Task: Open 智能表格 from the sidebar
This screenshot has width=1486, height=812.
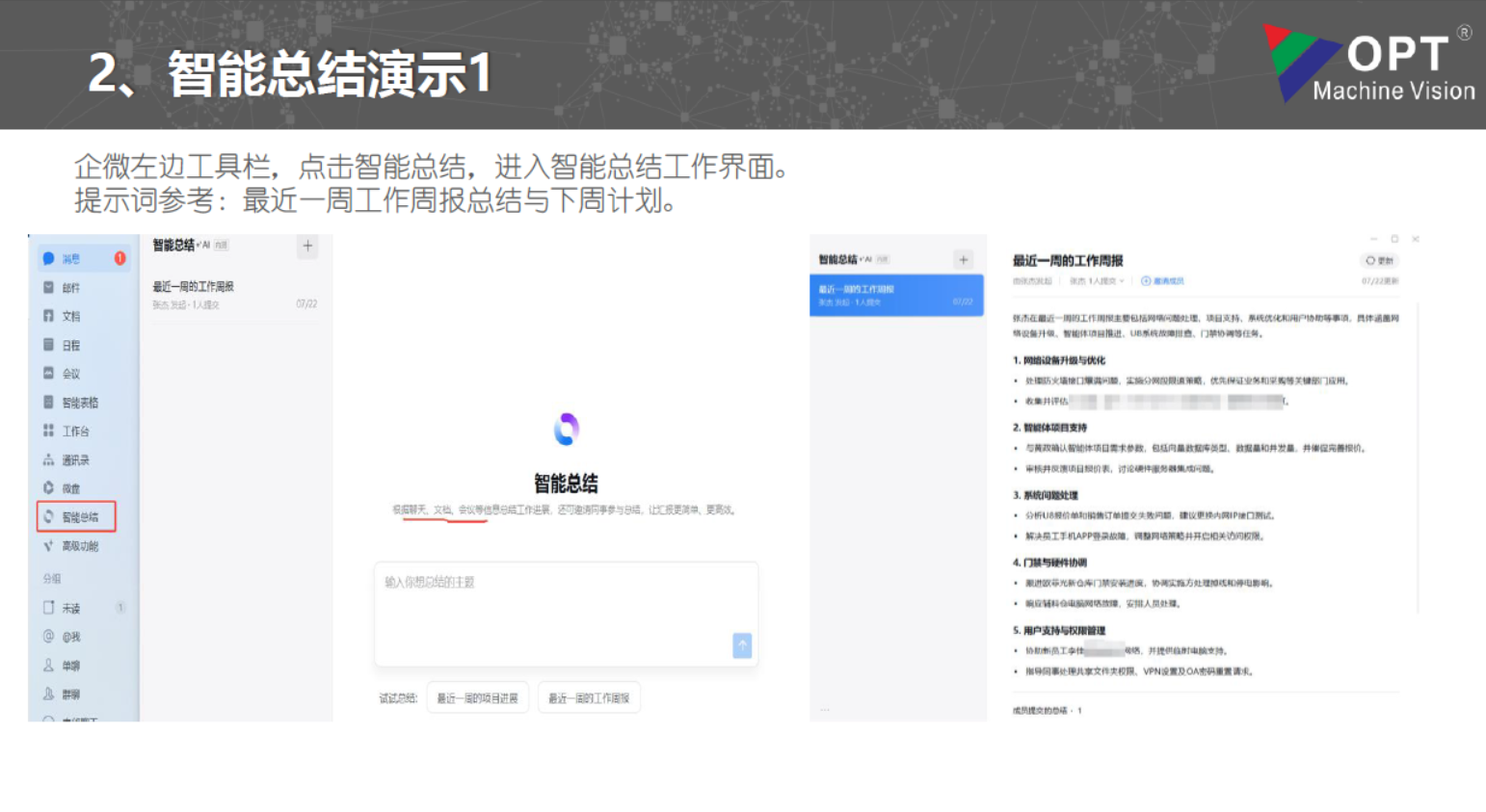Action: (82, 403)
